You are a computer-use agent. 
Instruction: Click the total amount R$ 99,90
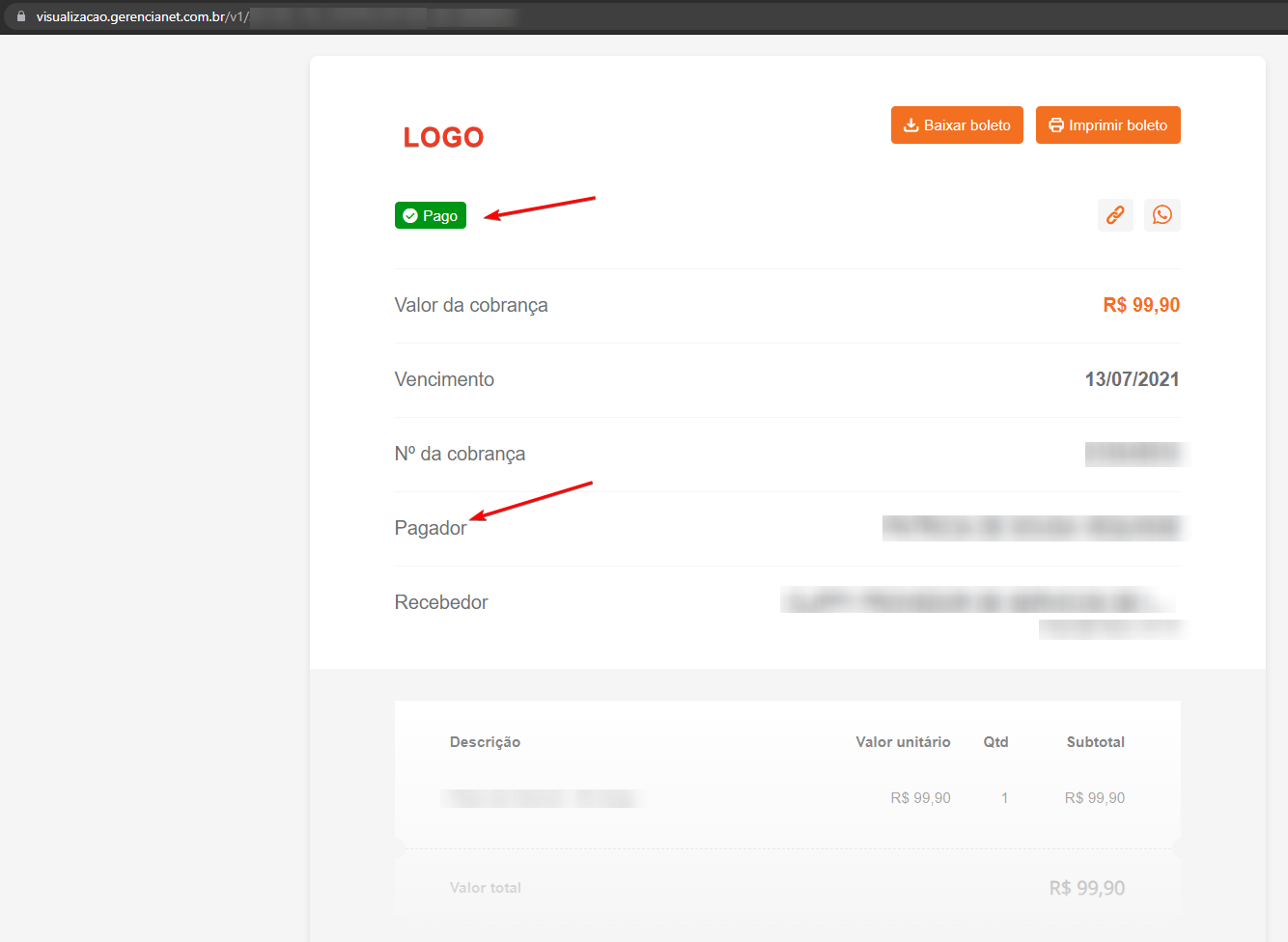pyautogui.click(x=1087, y=888)
